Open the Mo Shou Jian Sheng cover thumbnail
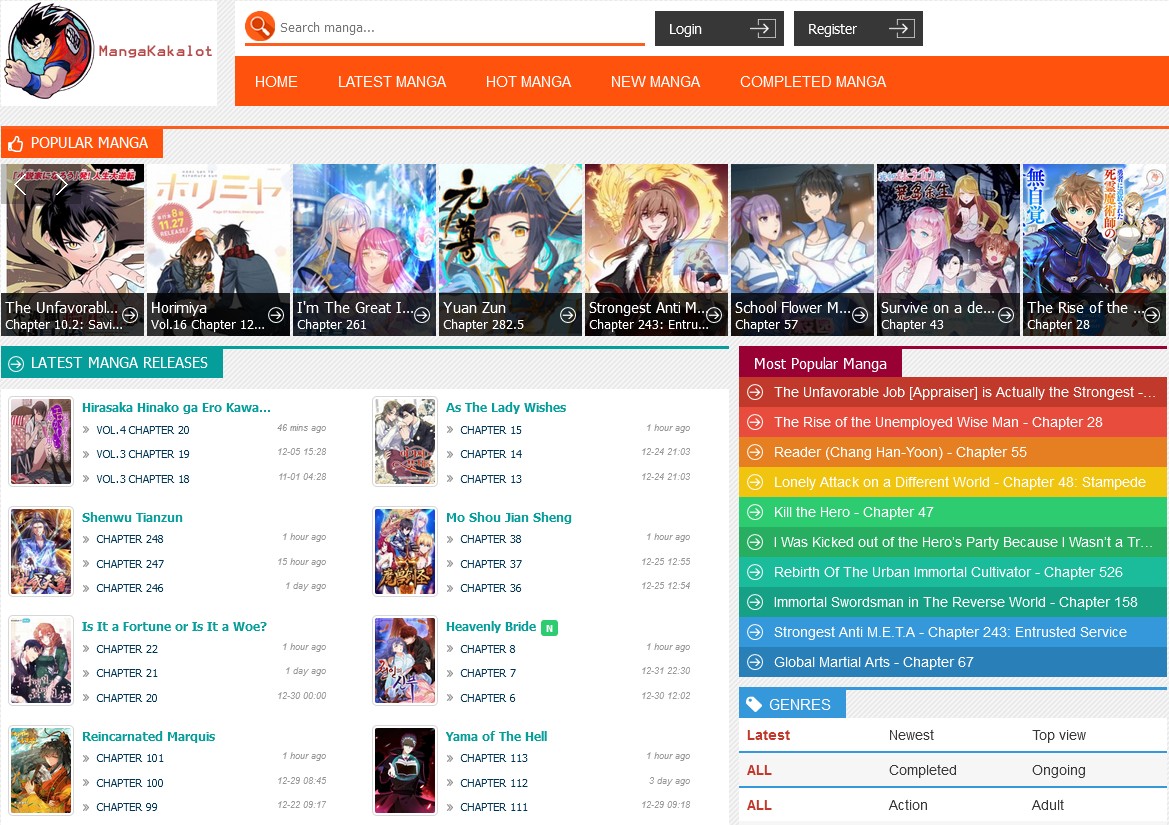1169x825 pixels. tap(405, 551)
